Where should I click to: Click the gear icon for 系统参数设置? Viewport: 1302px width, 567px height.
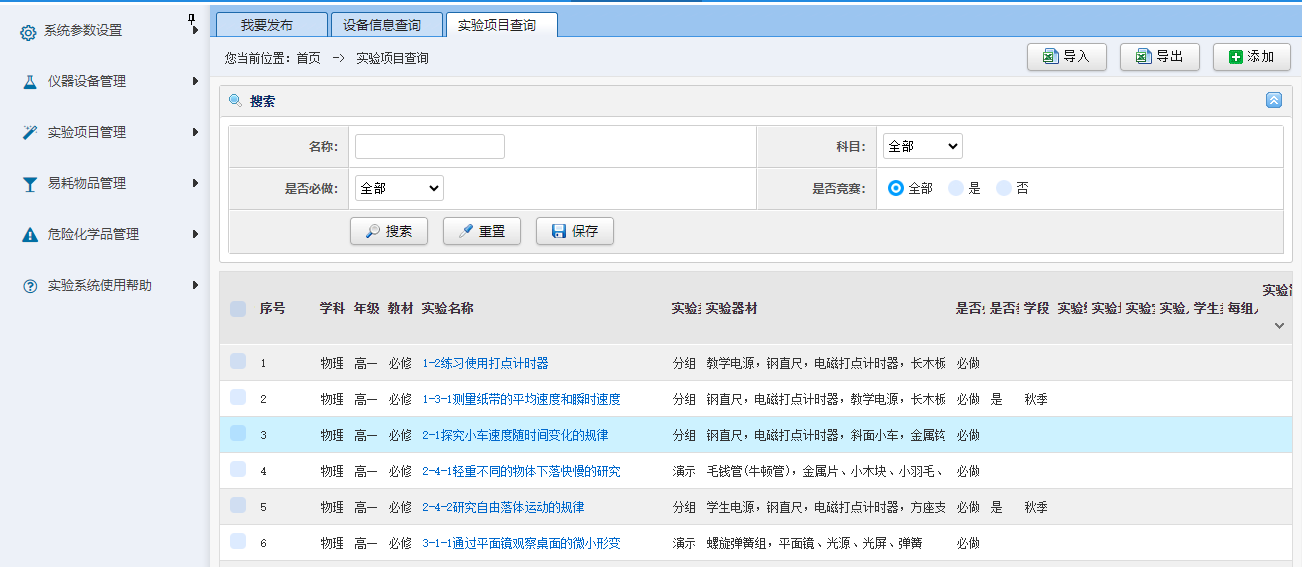click(x=28, y=32)
